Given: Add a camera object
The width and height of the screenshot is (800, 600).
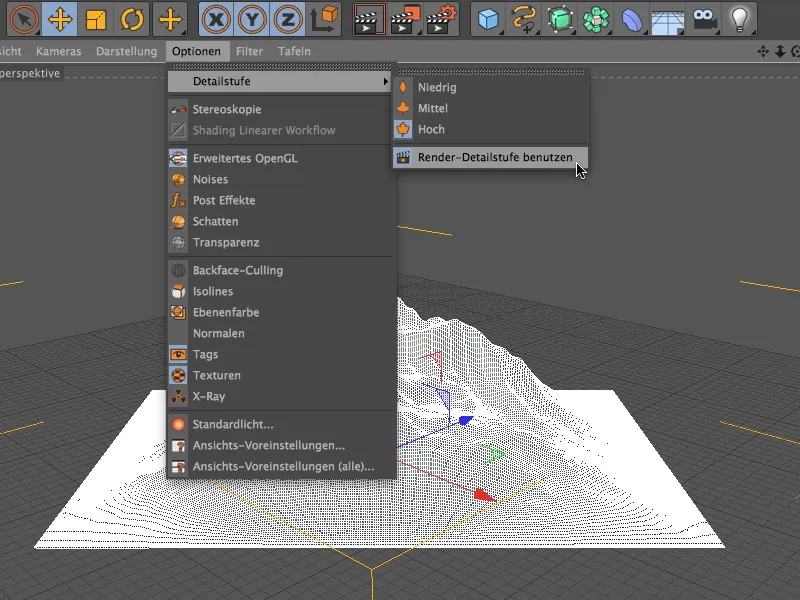Looking at the screenshot, I should (x=704, y=19).
